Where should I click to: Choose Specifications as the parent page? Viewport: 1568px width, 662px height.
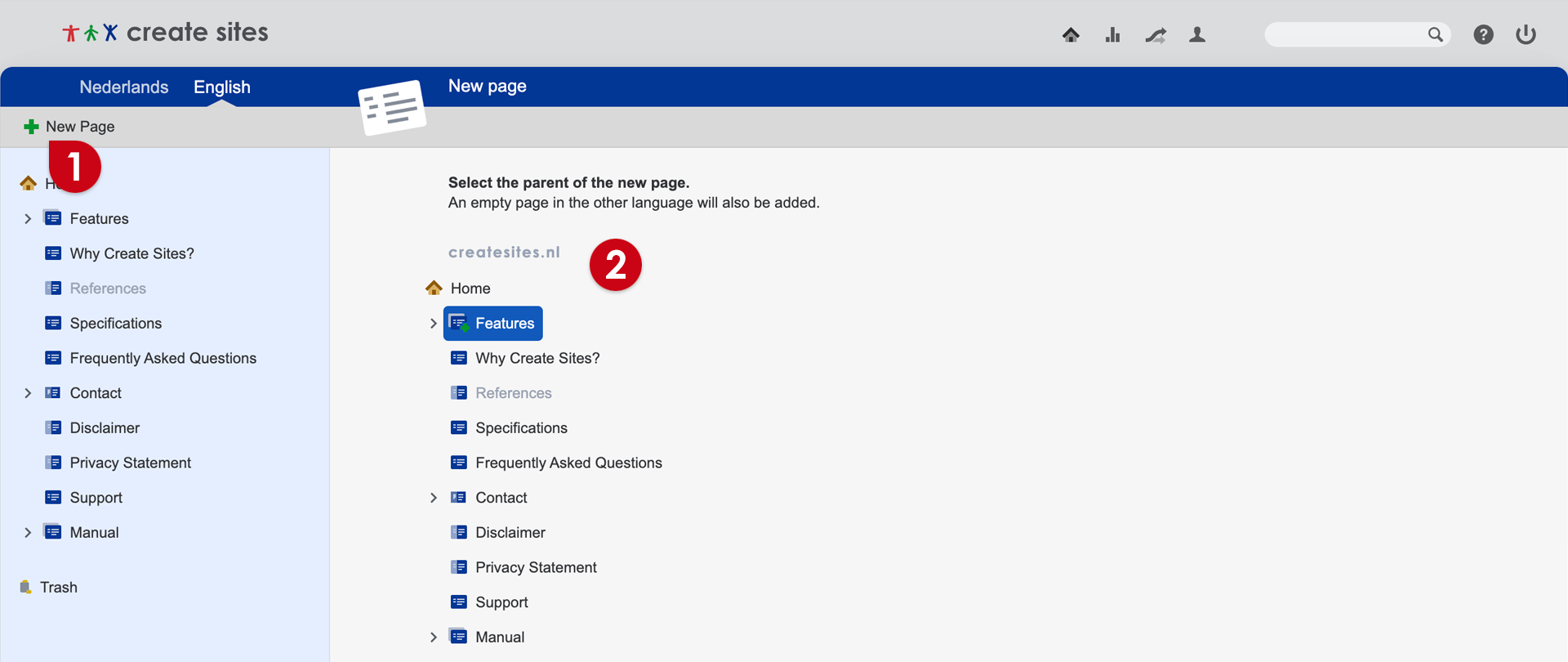click(521, 428)
